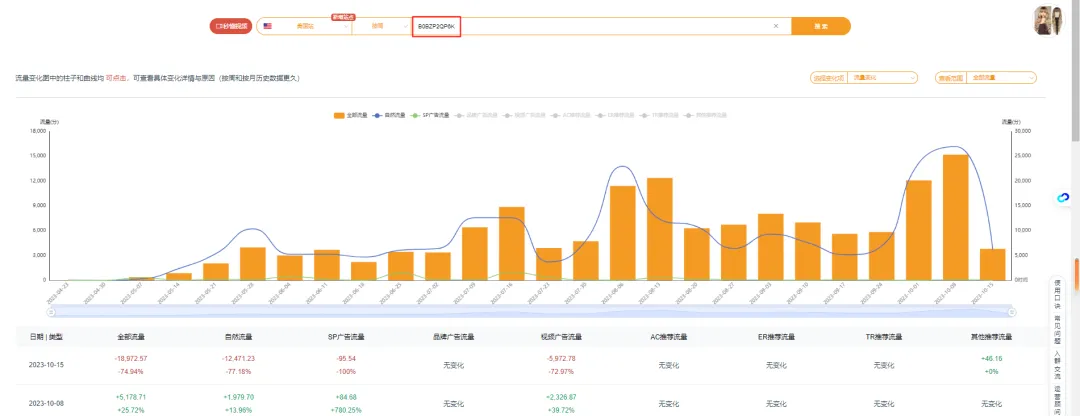The image size is (1080, 416).
Task: Click the SP广告流量 column header in the table
Action: click(346, 337)
